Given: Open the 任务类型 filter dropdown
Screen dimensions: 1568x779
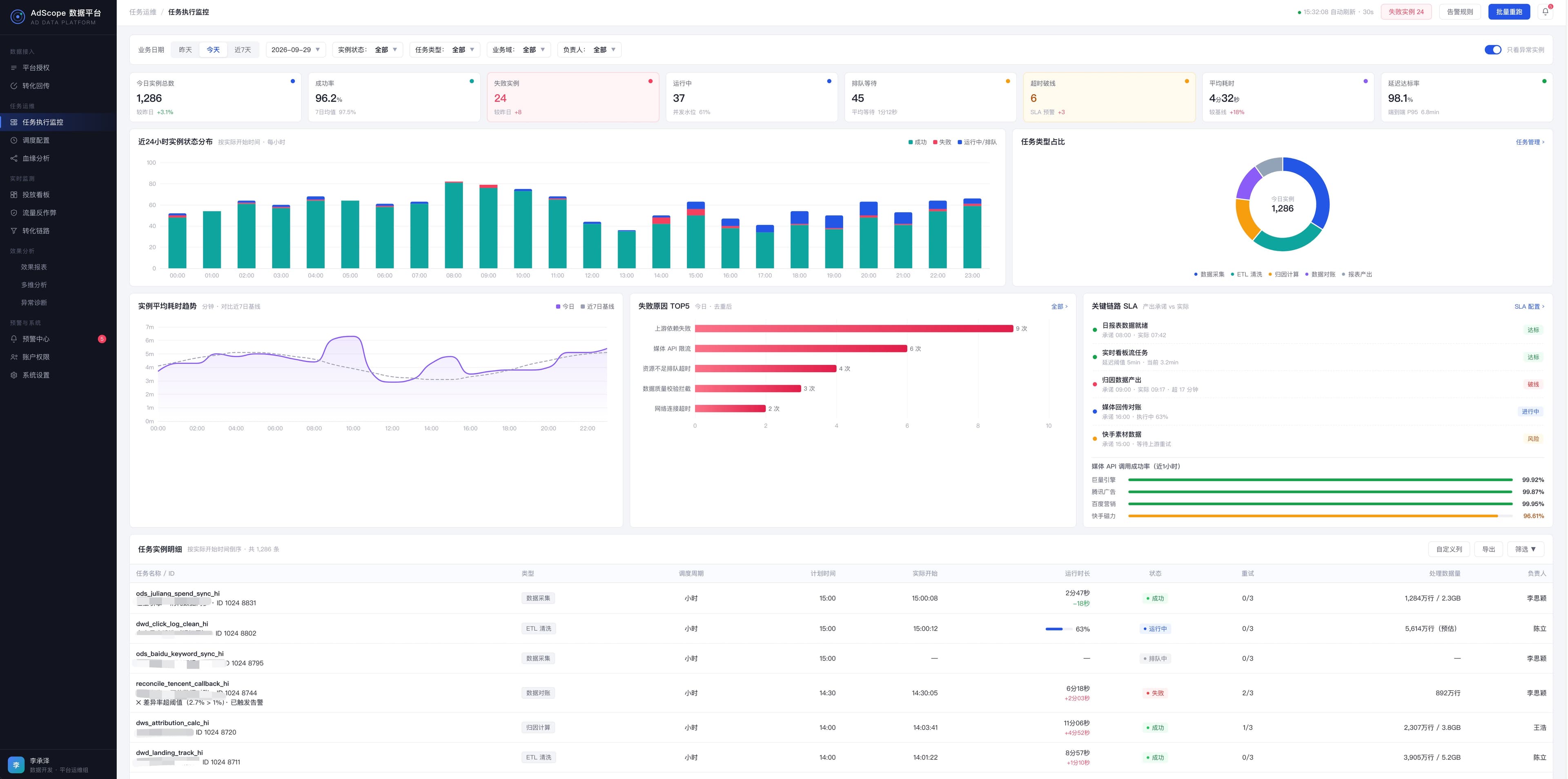Looking at the screenshot, I should click(444, 50).
